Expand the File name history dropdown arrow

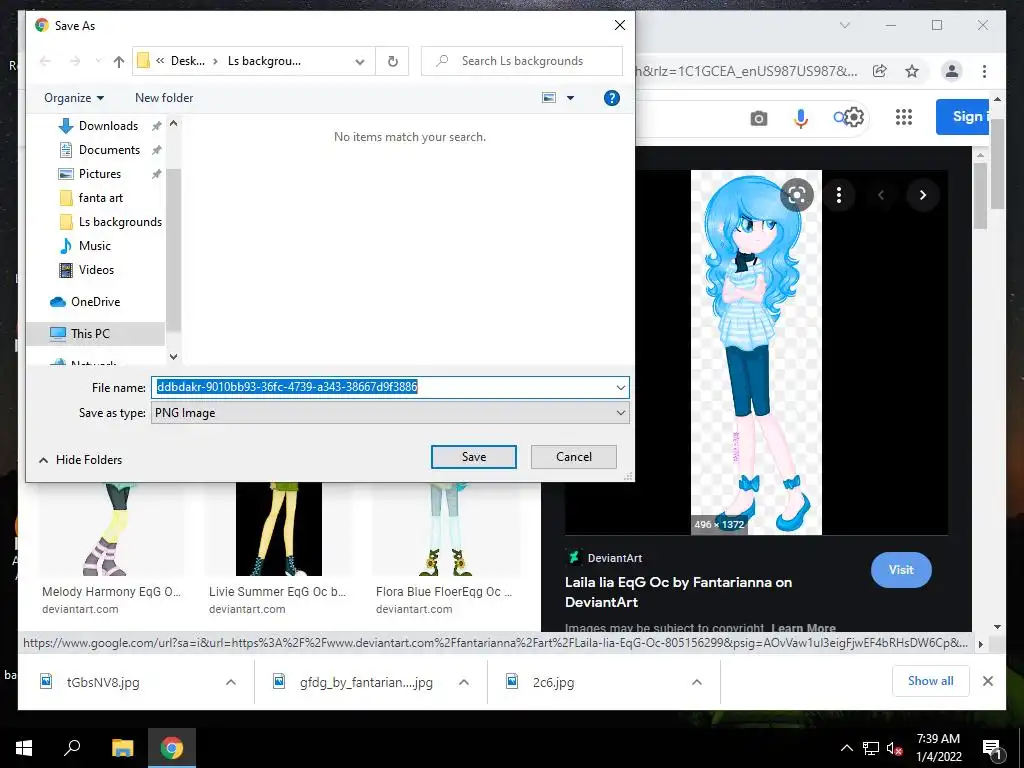point(620,387)
